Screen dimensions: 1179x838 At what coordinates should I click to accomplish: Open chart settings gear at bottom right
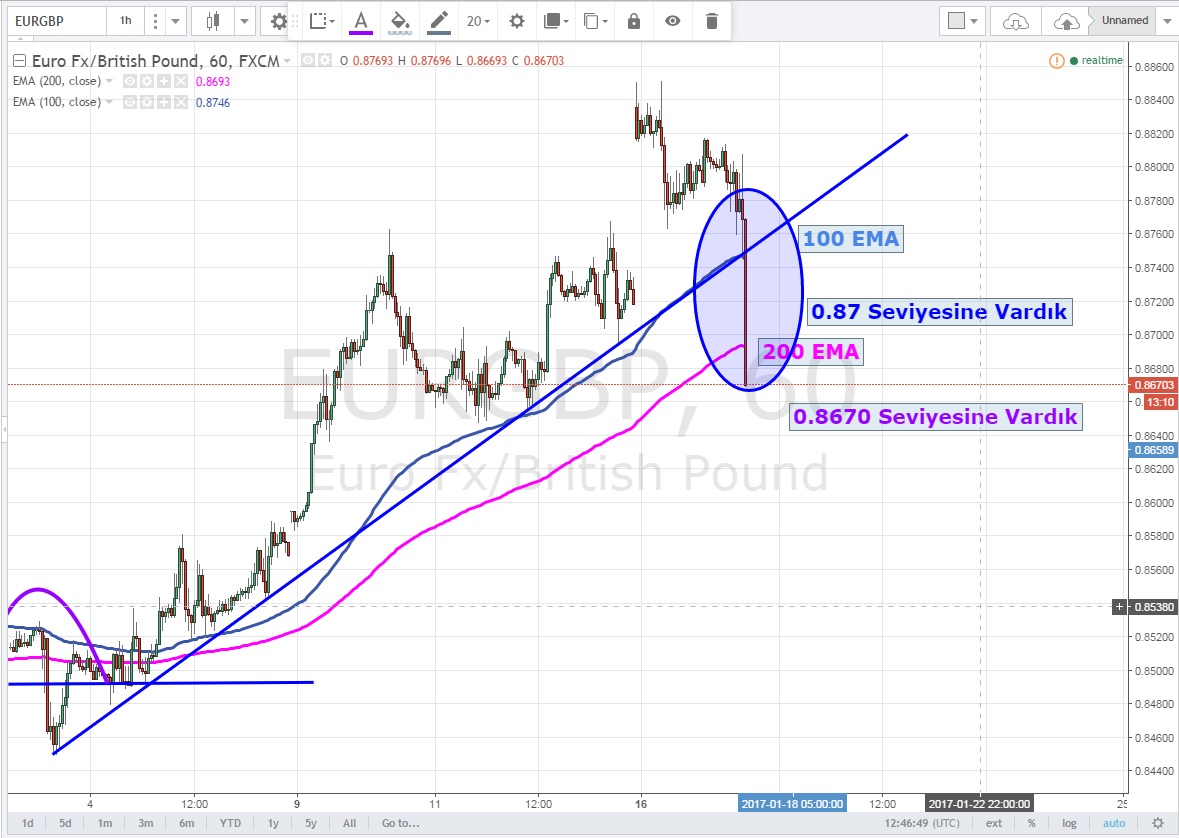[1156, 823]
